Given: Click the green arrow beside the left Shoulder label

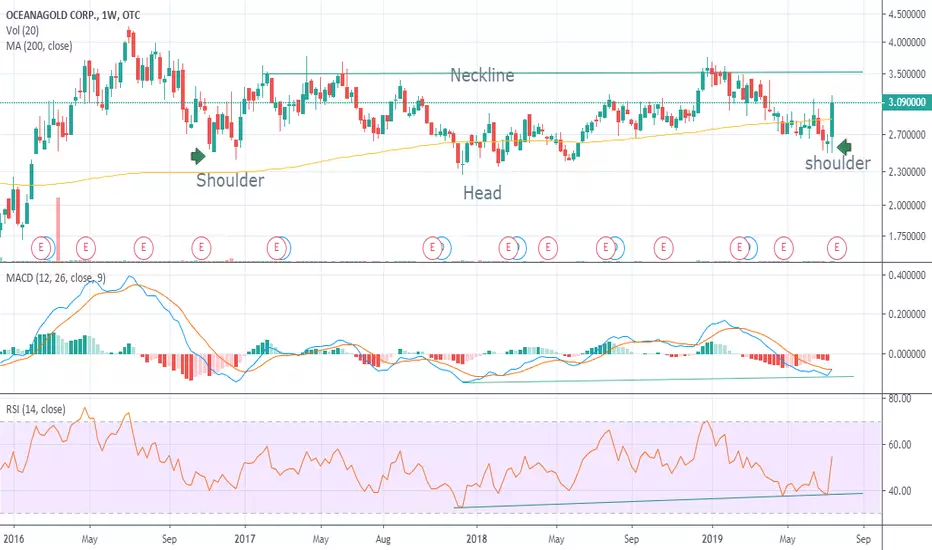Looking at the screenshot, I should coord(198,156).
